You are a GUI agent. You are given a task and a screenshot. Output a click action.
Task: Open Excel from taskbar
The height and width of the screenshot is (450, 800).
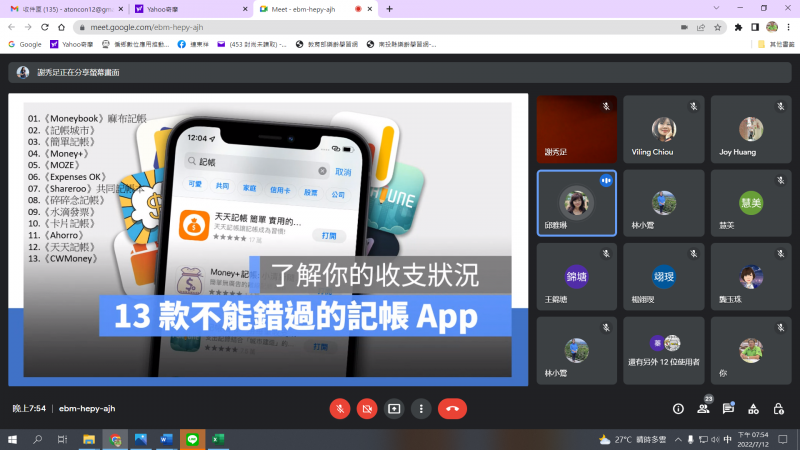pyautogui.click(x=218, y=439)
